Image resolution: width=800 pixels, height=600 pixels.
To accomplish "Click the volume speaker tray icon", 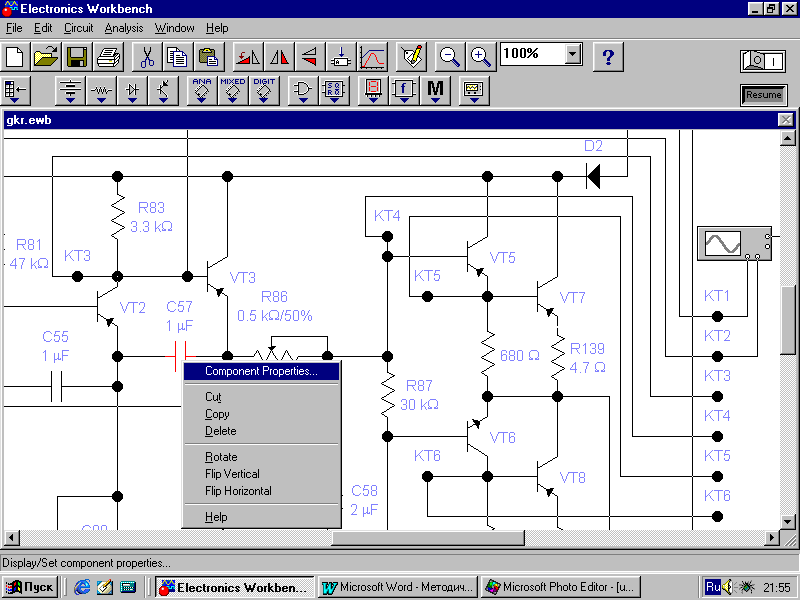I will [728, 587].
